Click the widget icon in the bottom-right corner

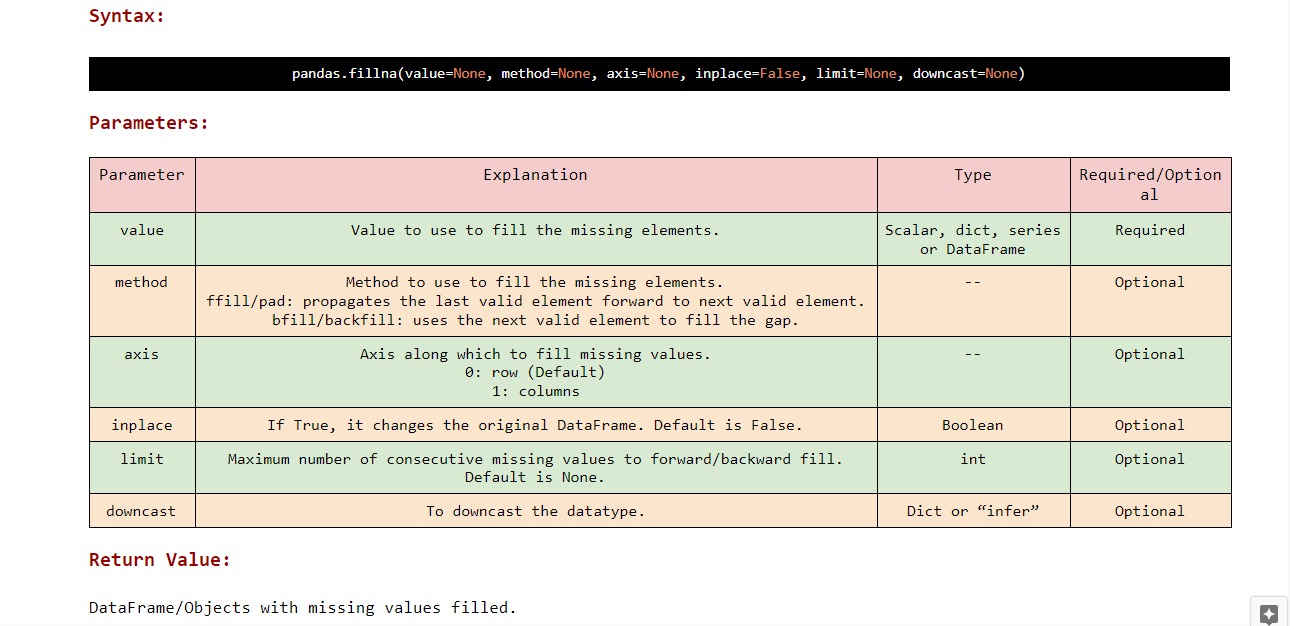pos(1268,613)
